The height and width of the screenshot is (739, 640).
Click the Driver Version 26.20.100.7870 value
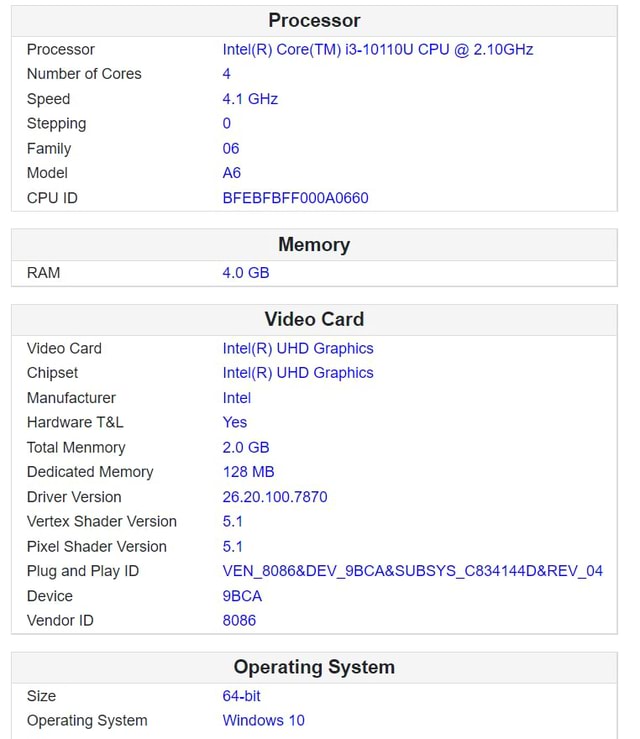pos(275,497)
